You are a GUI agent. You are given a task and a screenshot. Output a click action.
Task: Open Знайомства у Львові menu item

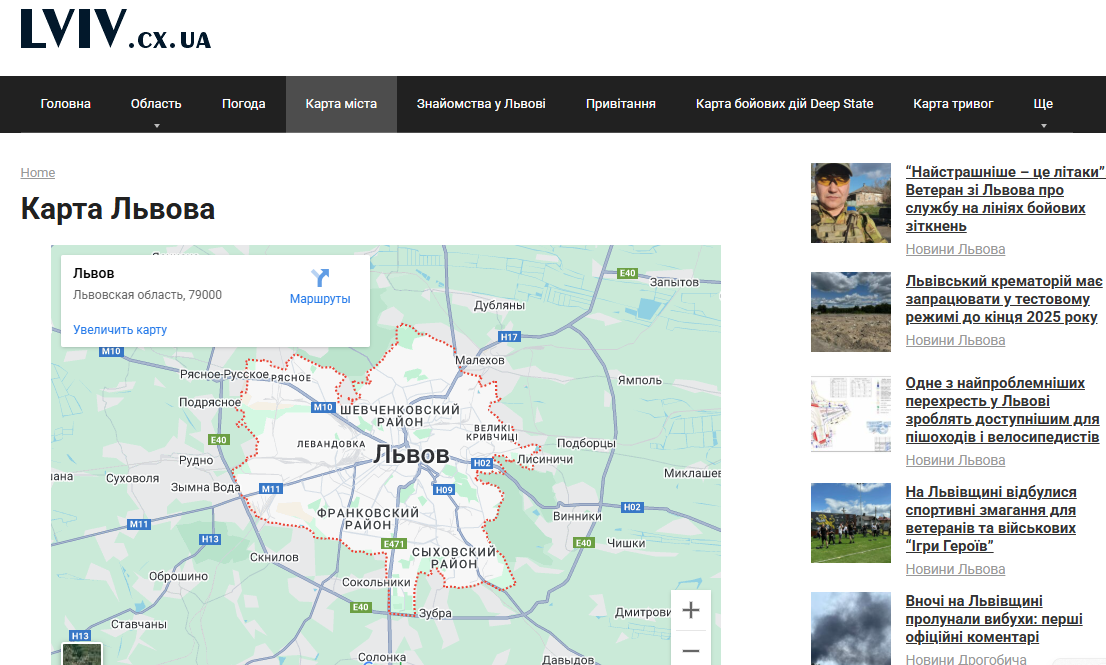pyautogui.click(x=481, y=104)
